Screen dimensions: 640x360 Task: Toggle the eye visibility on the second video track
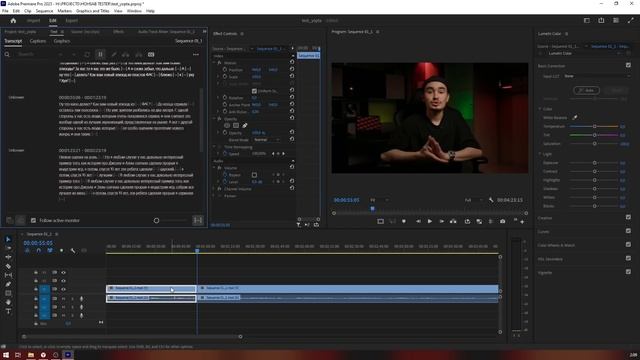pyautogui.click(x=63, y=281)
